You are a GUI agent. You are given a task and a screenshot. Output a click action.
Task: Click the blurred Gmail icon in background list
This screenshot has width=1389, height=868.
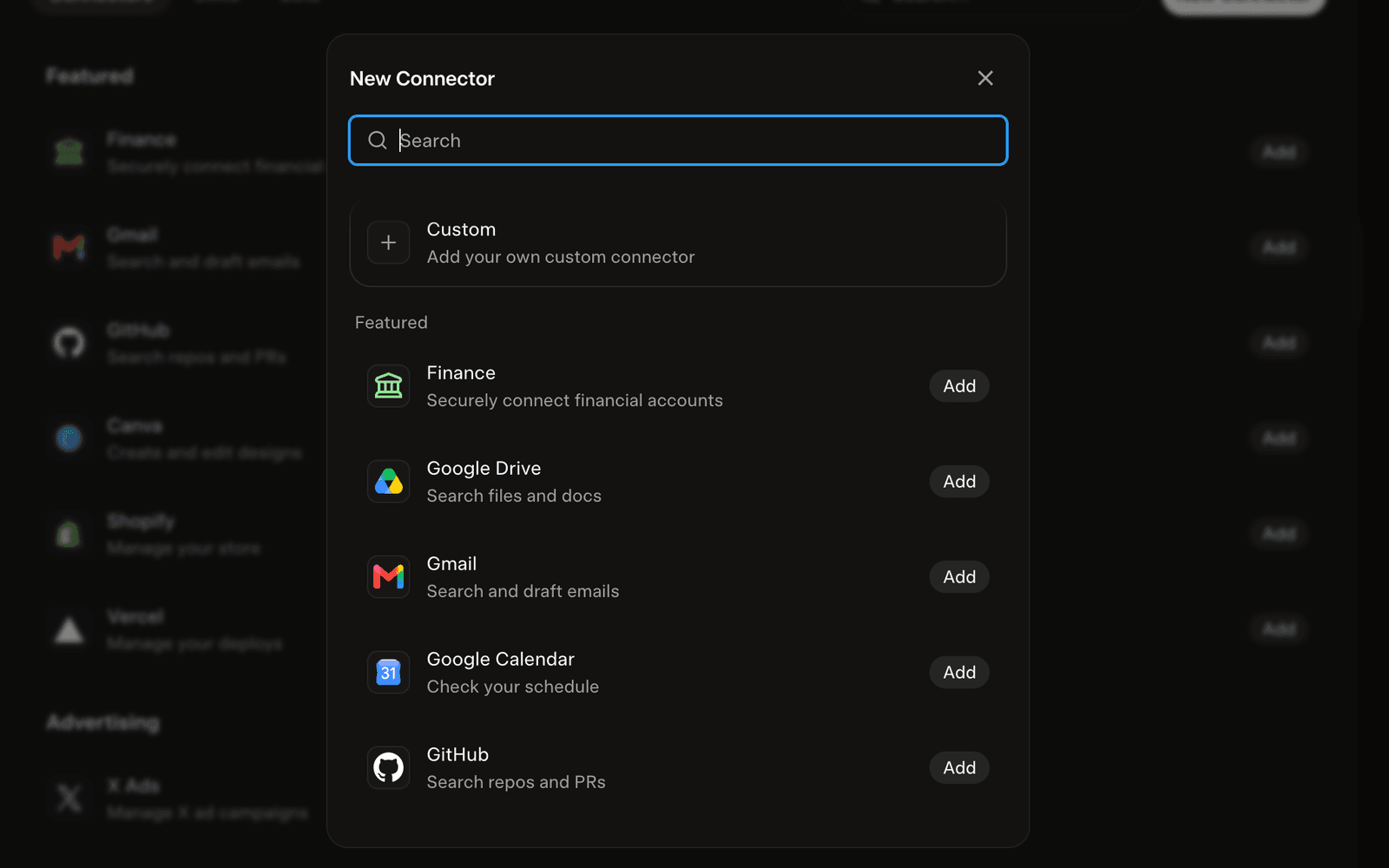pos(69,247)
